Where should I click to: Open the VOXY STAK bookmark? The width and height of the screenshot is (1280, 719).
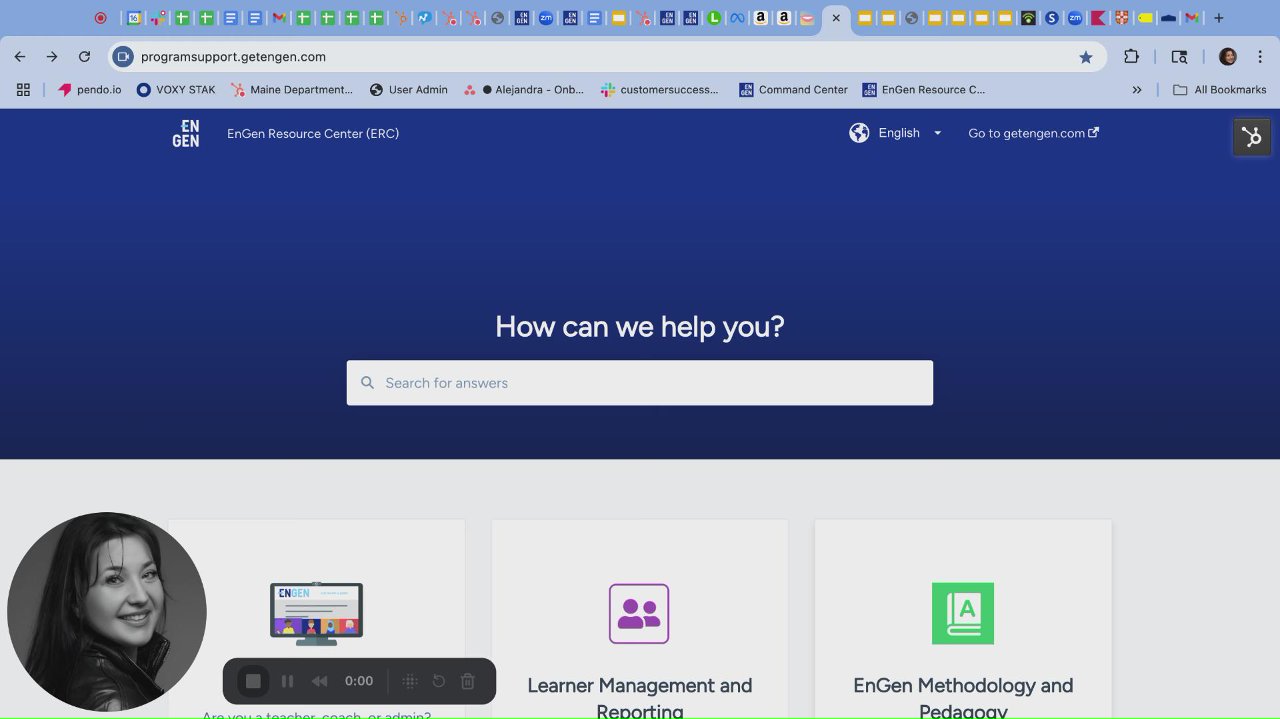click(x=176, y=89)
